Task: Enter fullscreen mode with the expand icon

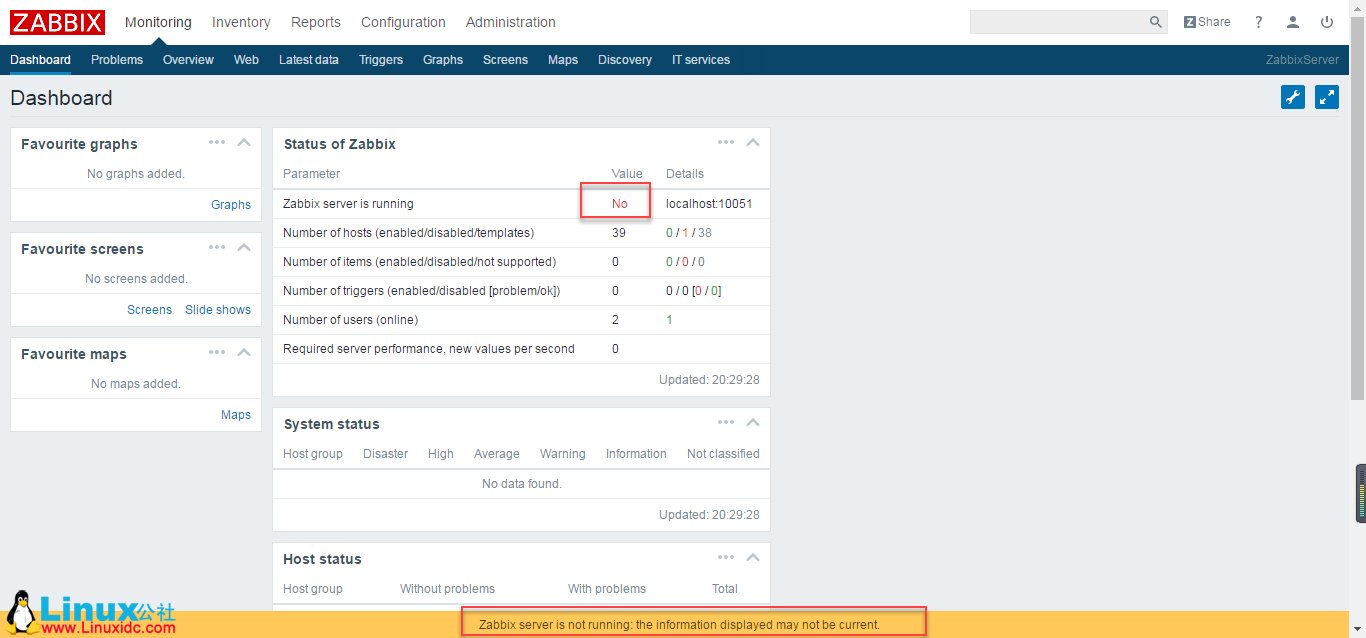Action: 1326,97
